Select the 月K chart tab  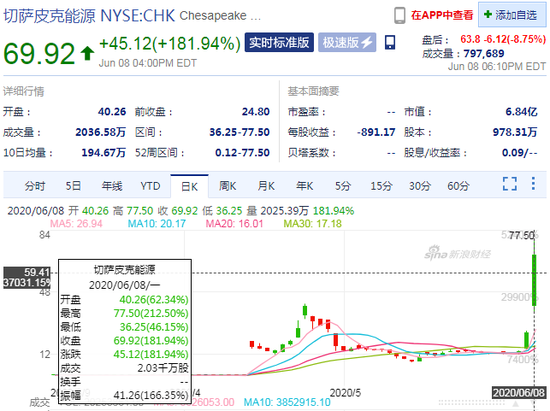(266, 186)
